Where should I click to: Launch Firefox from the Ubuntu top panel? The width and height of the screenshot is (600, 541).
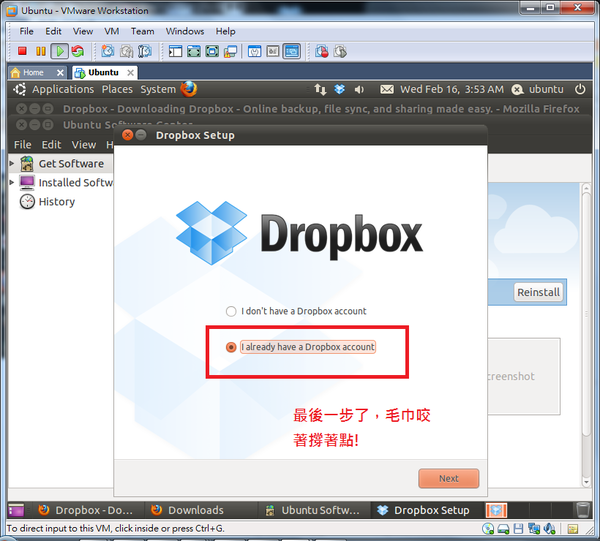189,89
